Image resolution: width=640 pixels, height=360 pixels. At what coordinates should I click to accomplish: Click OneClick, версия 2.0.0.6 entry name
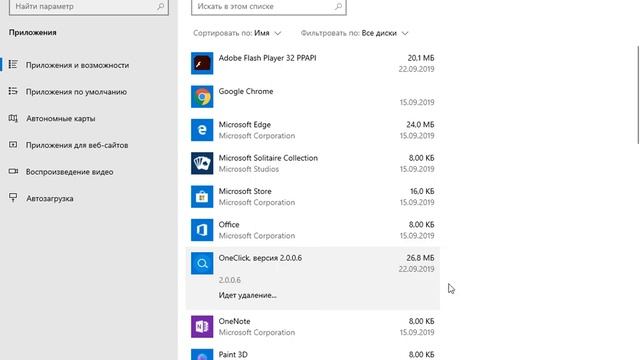tap(260, 258)
